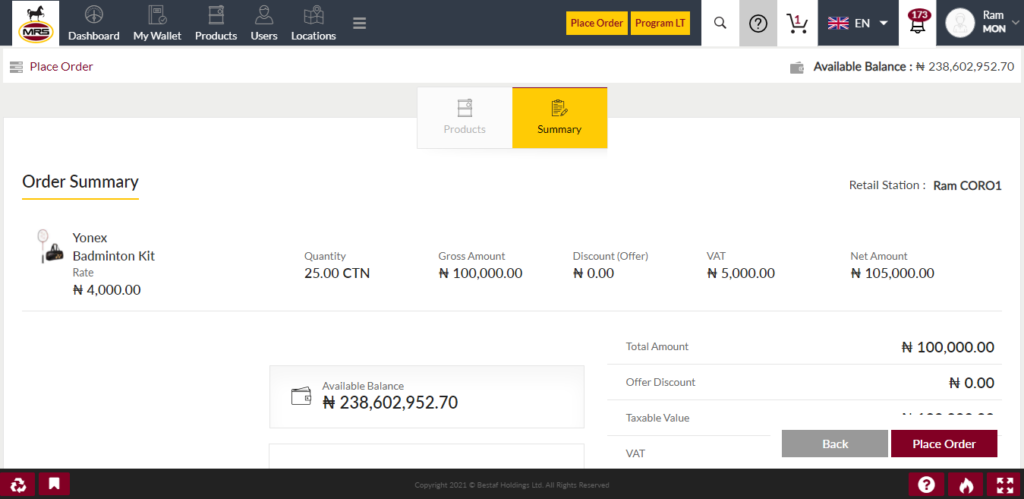Click the Yonex Badminton Kit product thumbnail

coord(50,246)
